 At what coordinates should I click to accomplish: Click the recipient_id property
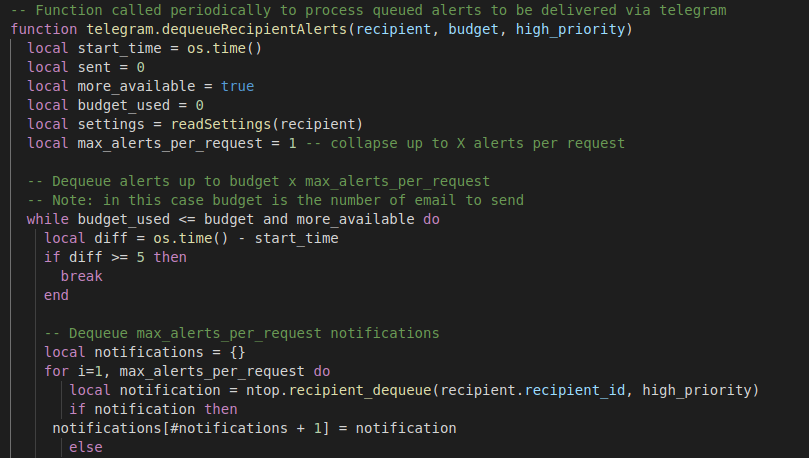coord(575,390)
